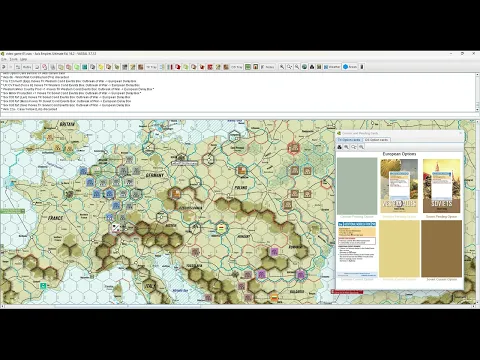Open the File menu

4,59
